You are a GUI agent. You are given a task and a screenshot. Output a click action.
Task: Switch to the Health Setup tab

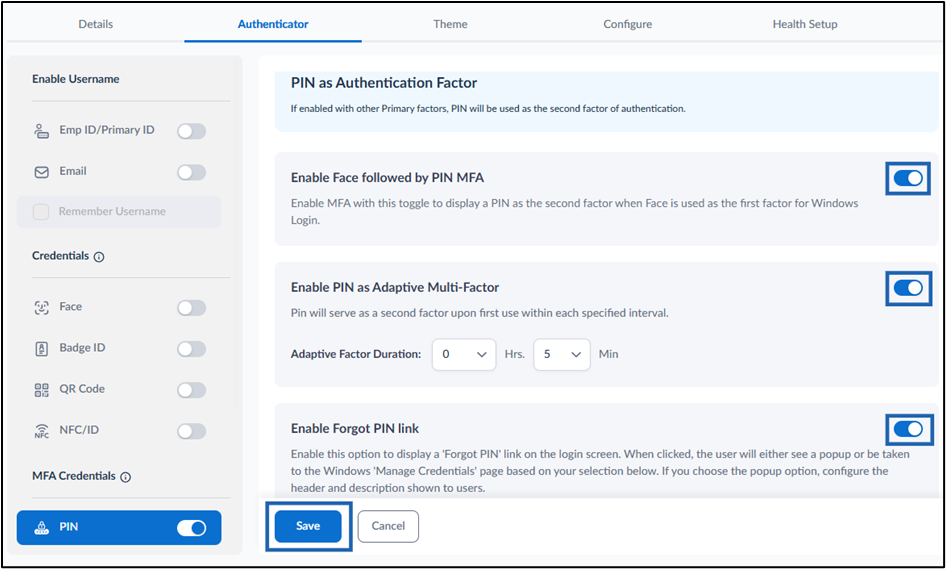pos(805,24)
